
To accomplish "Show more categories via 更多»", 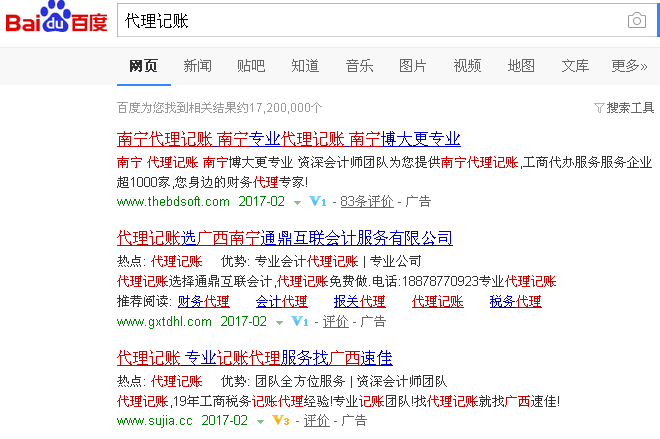I will (x=629, y=66).
